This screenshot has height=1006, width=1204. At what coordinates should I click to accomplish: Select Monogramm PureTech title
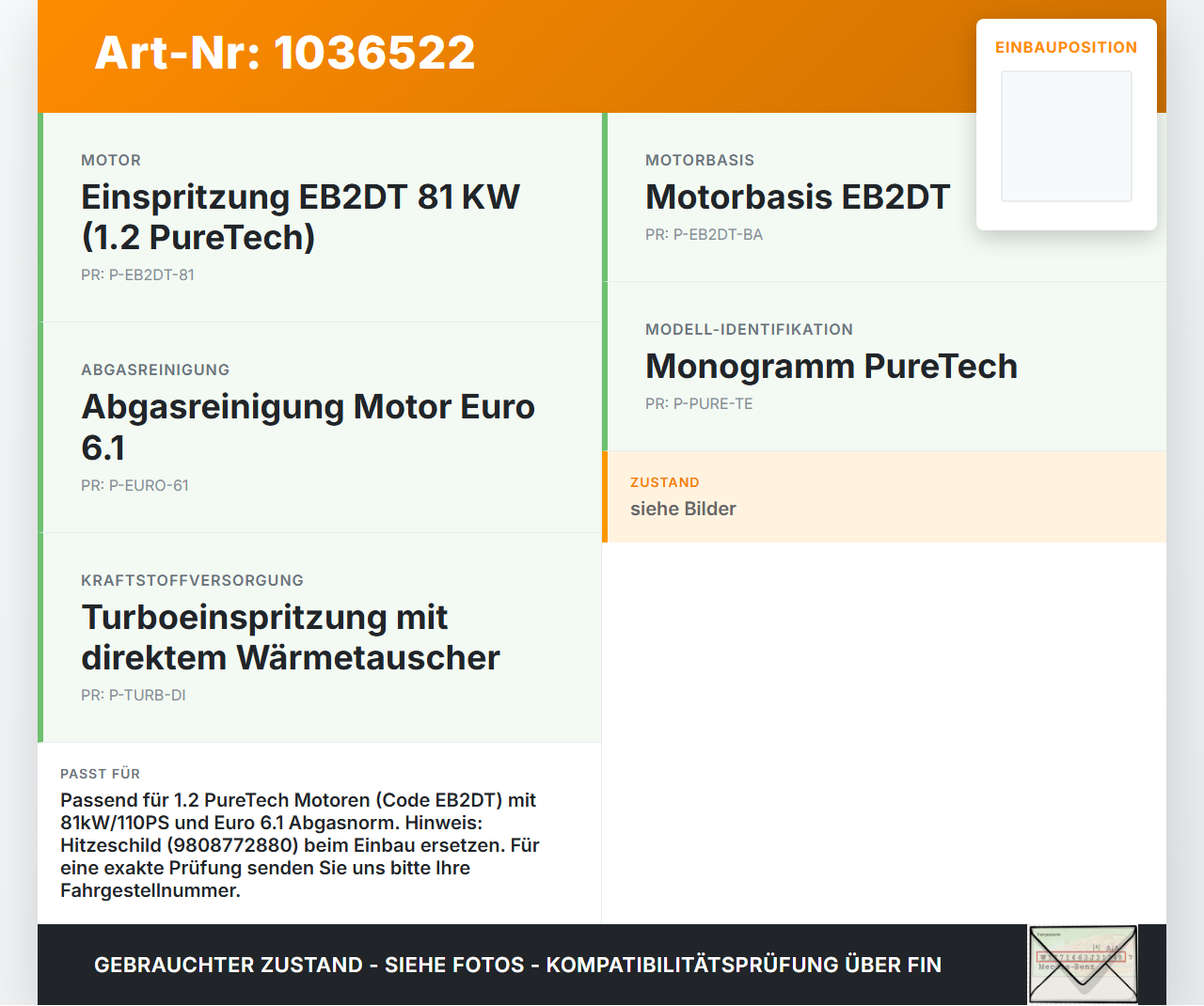(x=832, y=366)
